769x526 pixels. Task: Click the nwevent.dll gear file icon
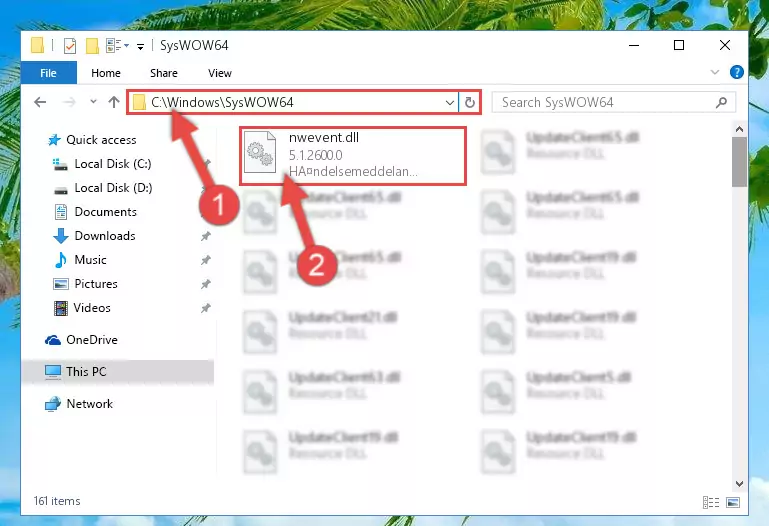pos(260,151)
